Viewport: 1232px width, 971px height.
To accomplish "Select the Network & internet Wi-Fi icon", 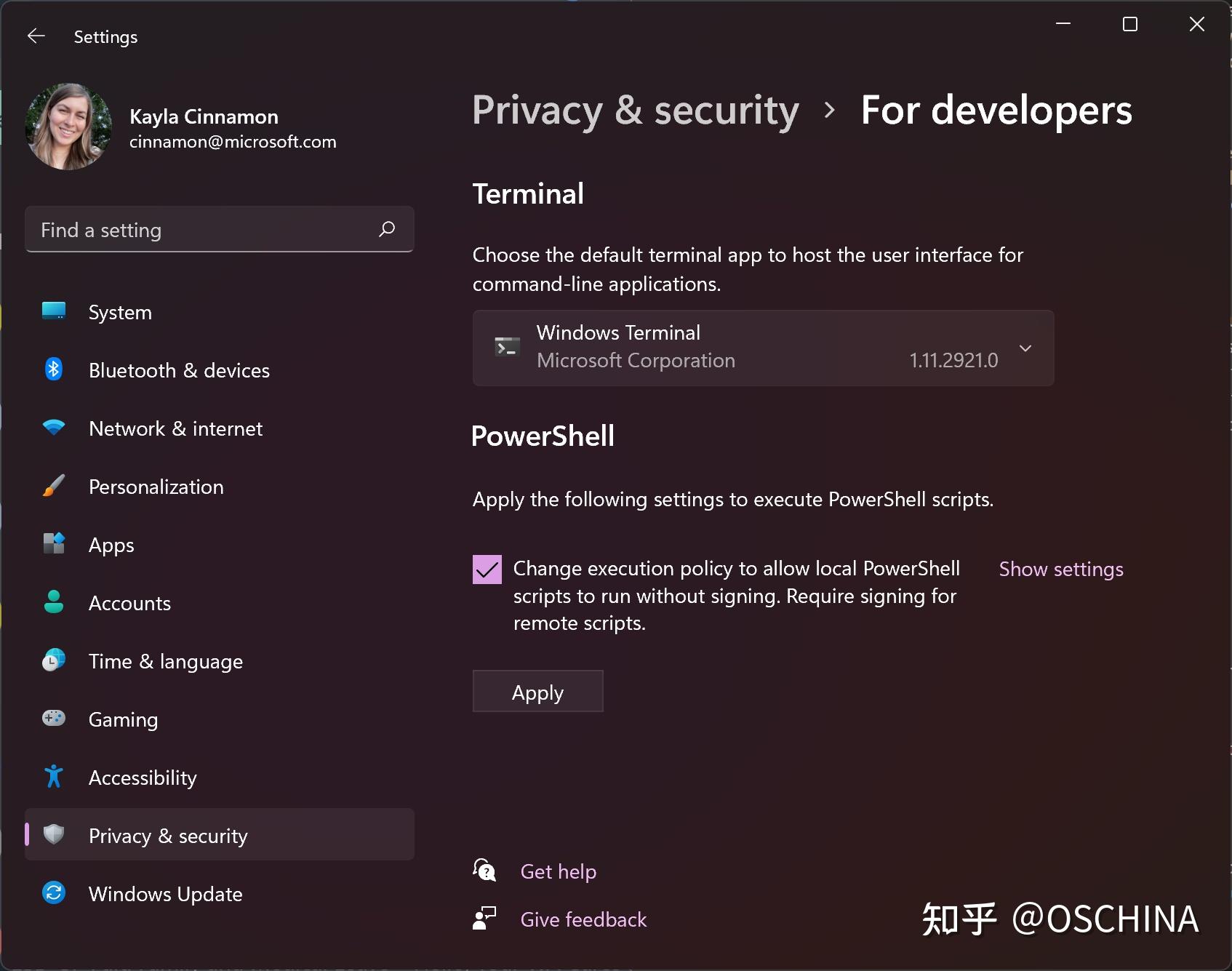I will click(x=53, y=428).
